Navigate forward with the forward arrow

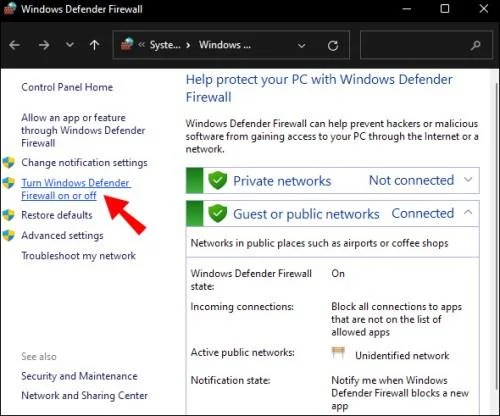coord(44,45)
